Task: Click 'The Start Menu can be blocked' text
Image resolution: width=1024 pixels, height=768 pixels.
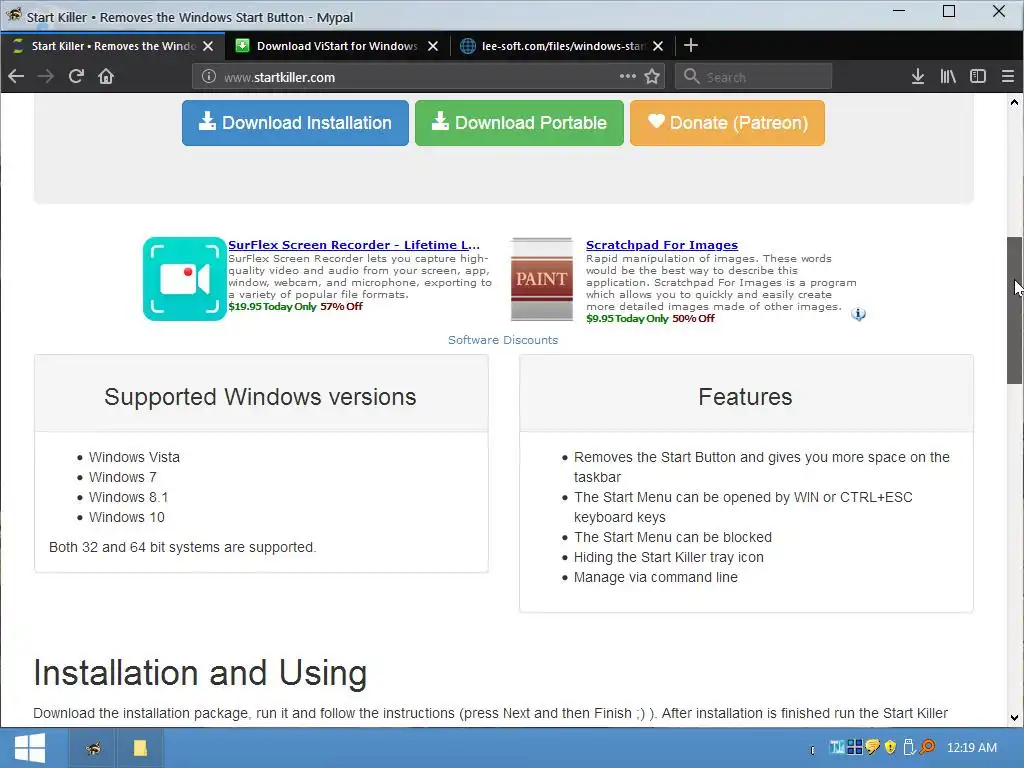Action: click(673, 537)
